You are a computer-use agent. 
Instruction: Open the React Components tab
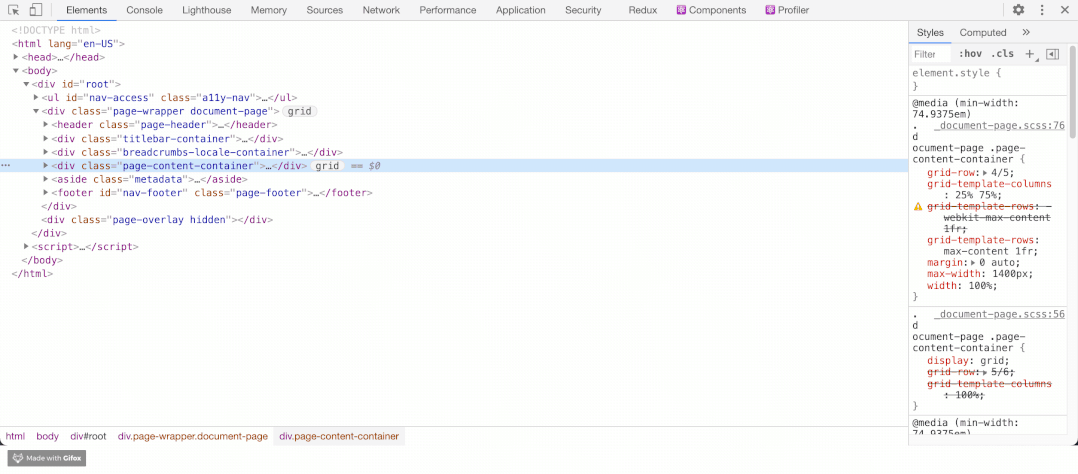[711, 10]
